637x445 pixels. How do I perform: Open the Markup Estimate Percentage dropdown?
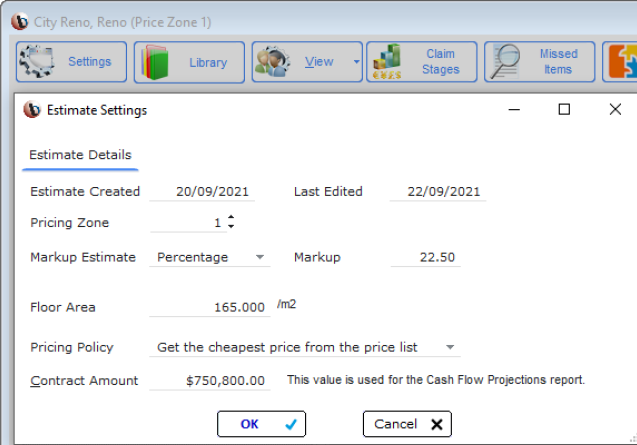(x=210, y=257)
